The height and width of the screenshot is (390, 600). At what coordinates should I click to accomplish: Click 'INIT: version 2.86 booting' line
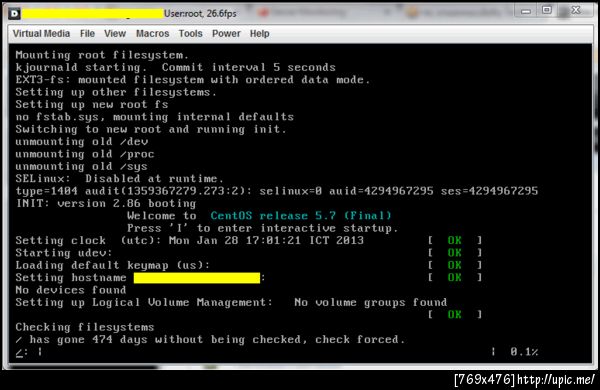tap(106, 203)
